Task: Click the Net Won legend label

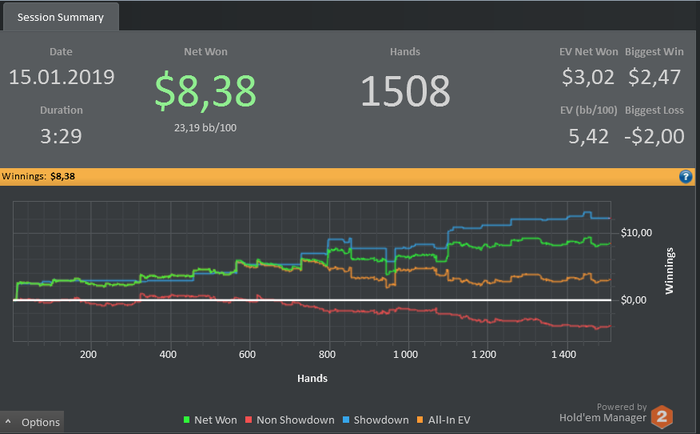Action: 216,420
